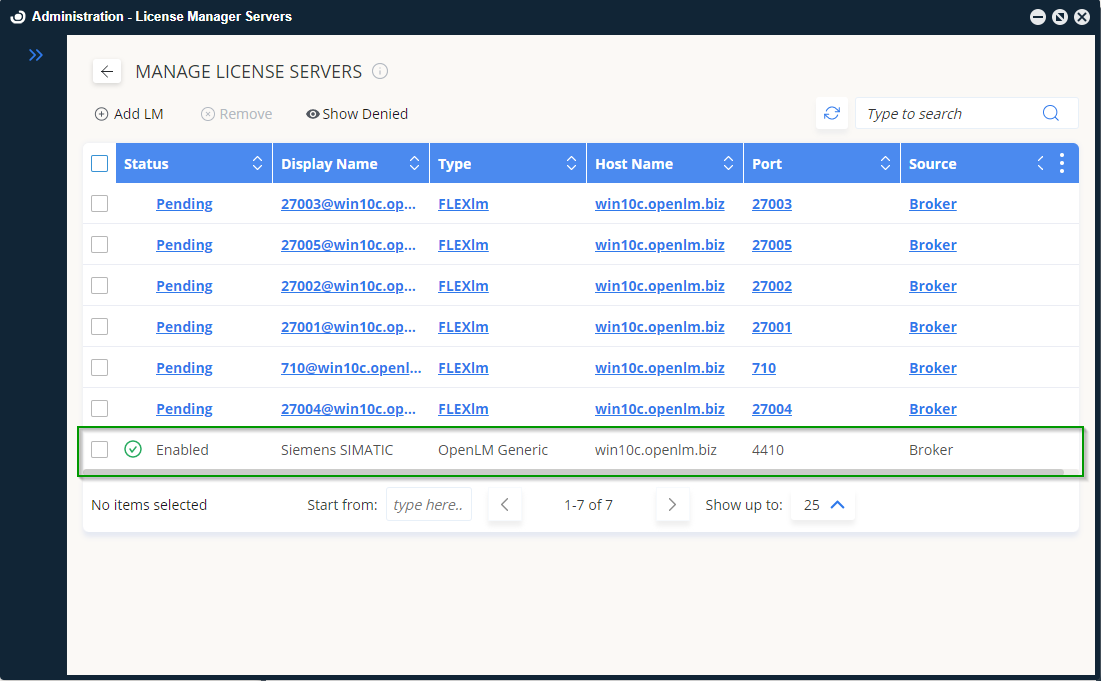Screen dimensions: 1101x681
Task: Expand the left sidebar with double chevron
Action: (x=36, y=55)
